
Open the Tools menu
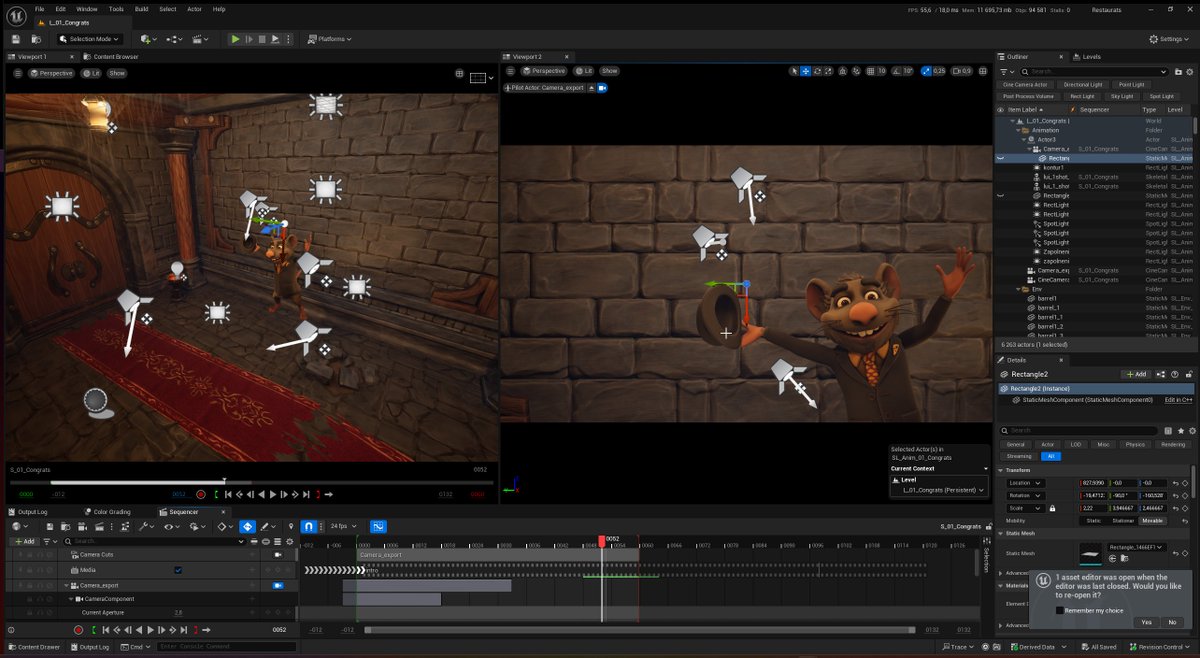(117, 9)
